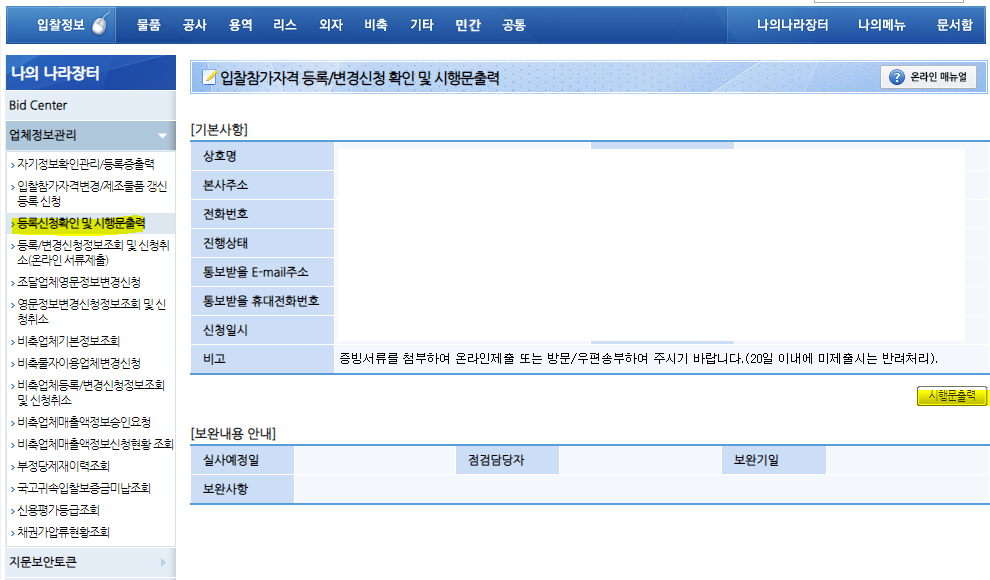
Task: Click the 지문보안토큰 section header
Action: pos(91,562)
